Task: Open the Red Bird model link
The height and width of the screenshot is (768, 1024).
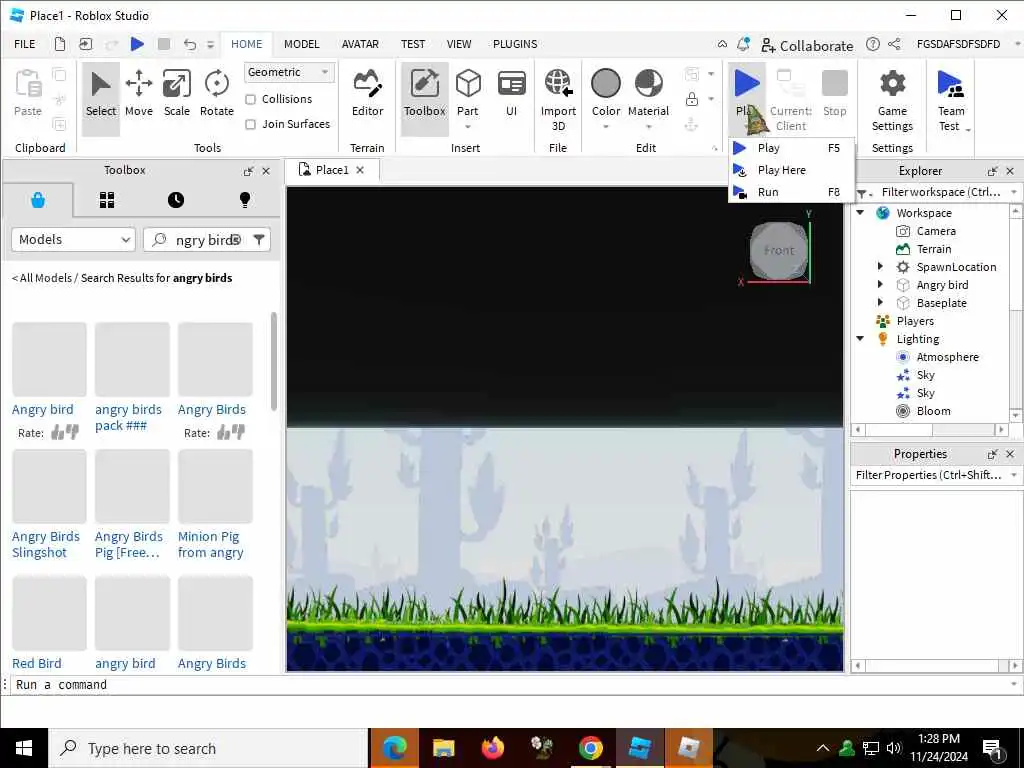Action: (37, 663)
